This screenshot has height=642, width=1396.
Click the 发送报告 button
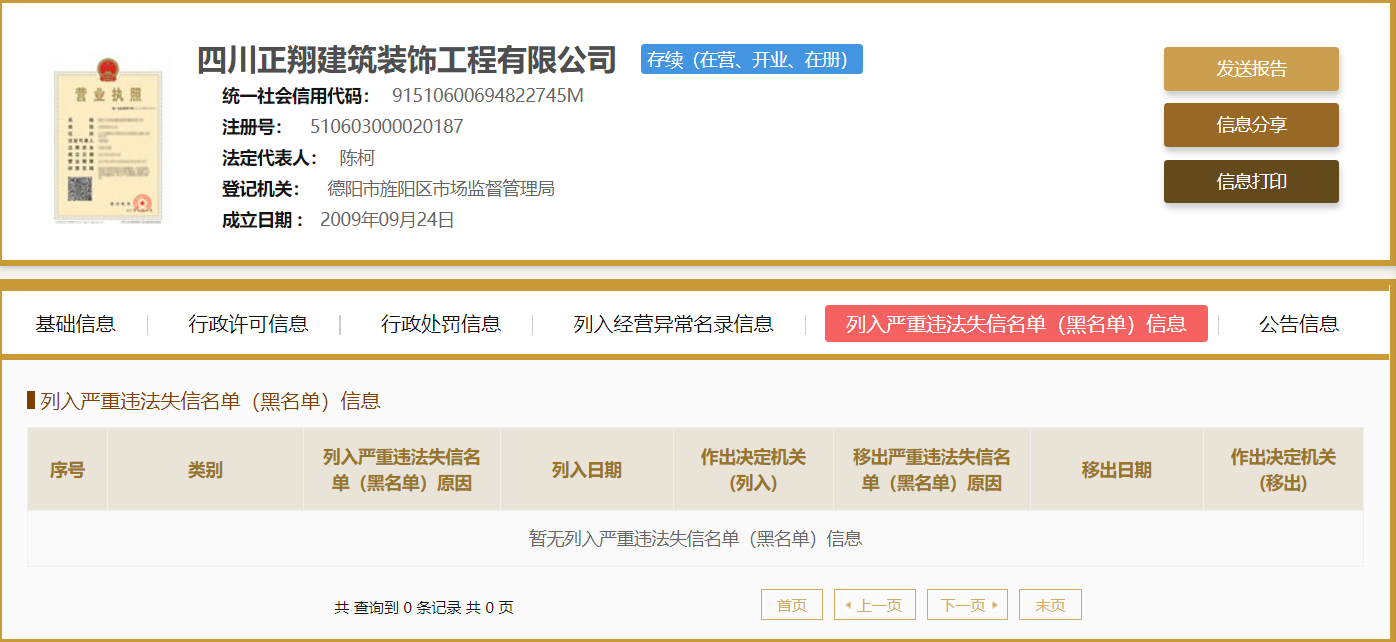(1251, 69)
